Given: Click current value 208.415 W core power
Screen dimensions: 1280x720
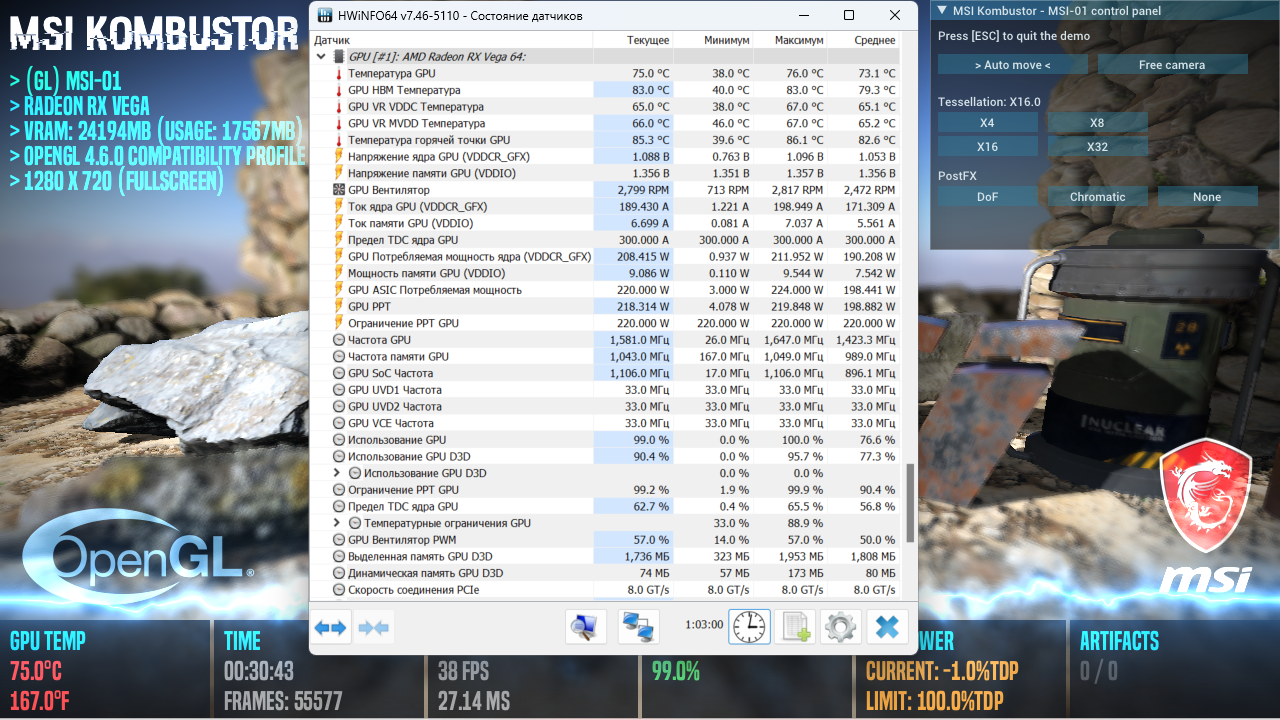Looking at the screenshot, I should click(640, 257).
